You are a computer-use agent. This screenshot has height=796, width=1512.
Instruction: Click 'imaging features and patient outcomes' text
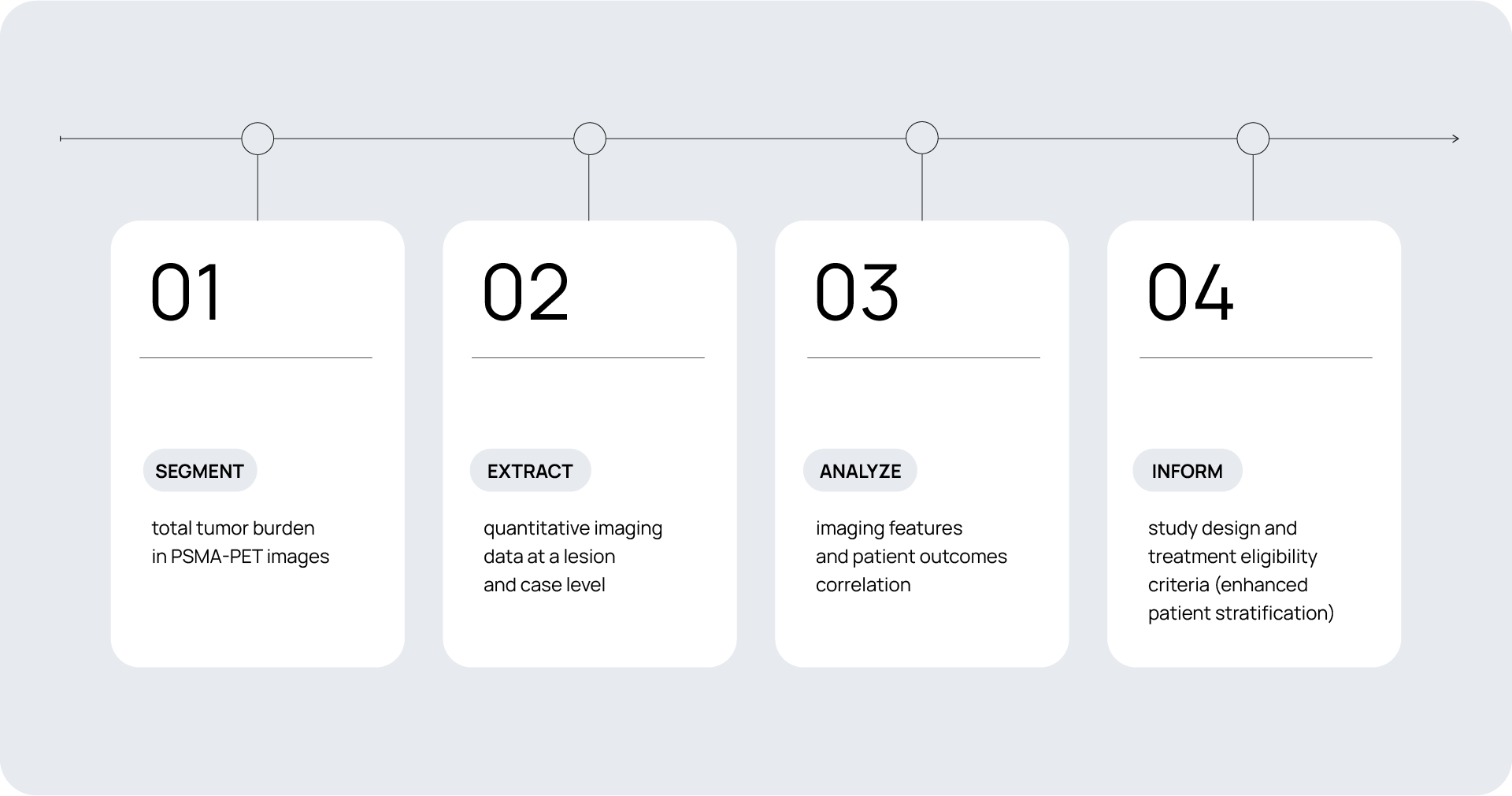911,556
